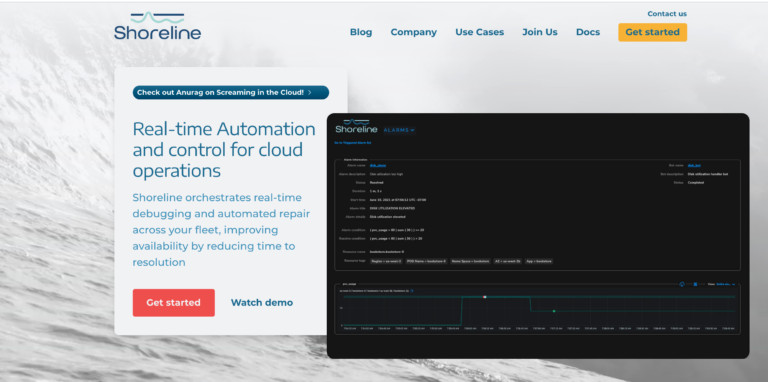Click the AZ resource tag
Viewport: 768px width, 382px height.
pyautogui.click(x=507, y=261)
